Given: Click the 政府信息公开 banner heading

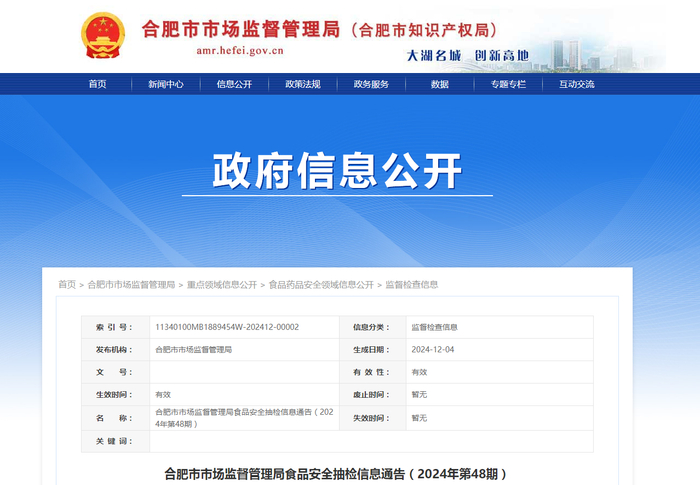Looking at the screenshot, I should pos(337,170).
